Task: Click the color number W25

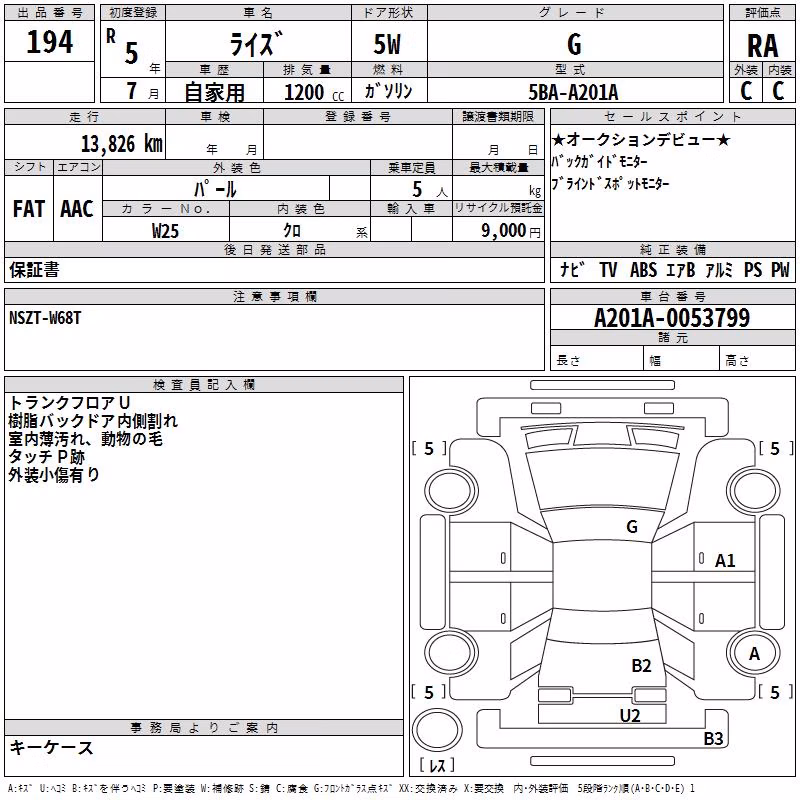Action: point(165,231)
